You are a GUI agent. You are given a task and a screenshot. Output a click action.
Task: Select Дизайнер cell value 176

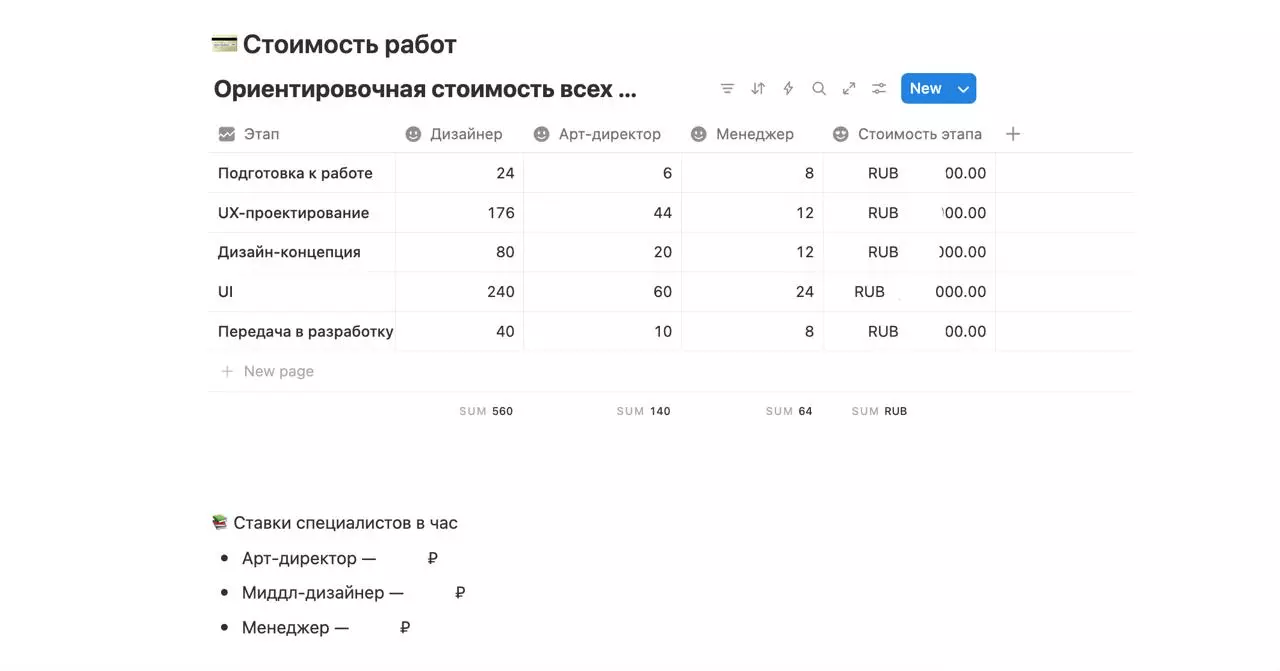(x=460, y=213)
